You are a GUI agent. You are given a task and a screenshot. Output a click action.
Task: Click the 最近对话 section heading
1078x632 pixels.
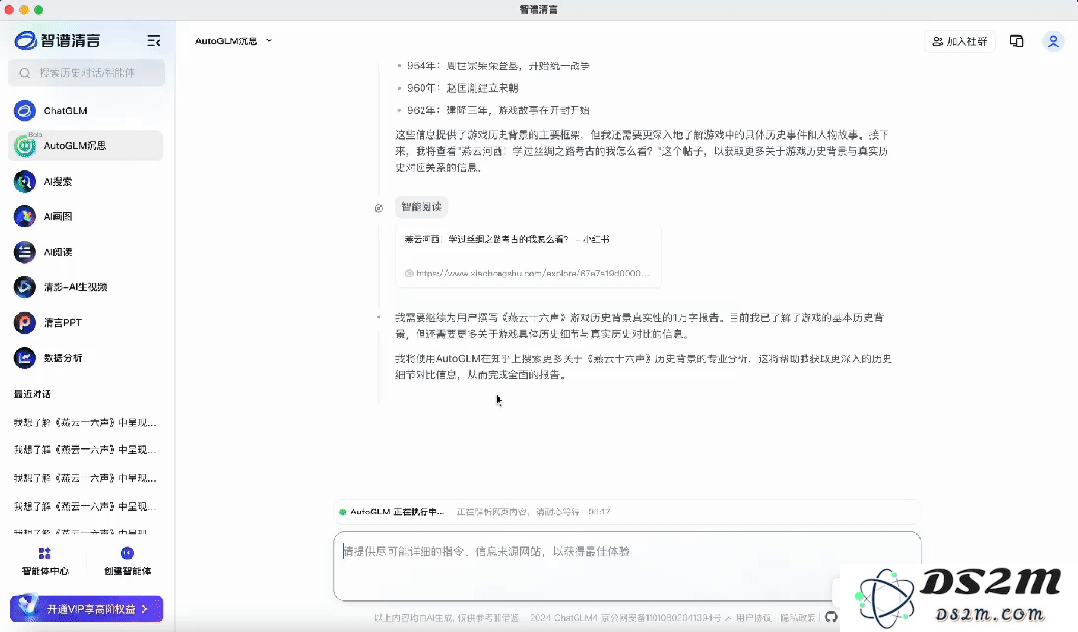32,394
